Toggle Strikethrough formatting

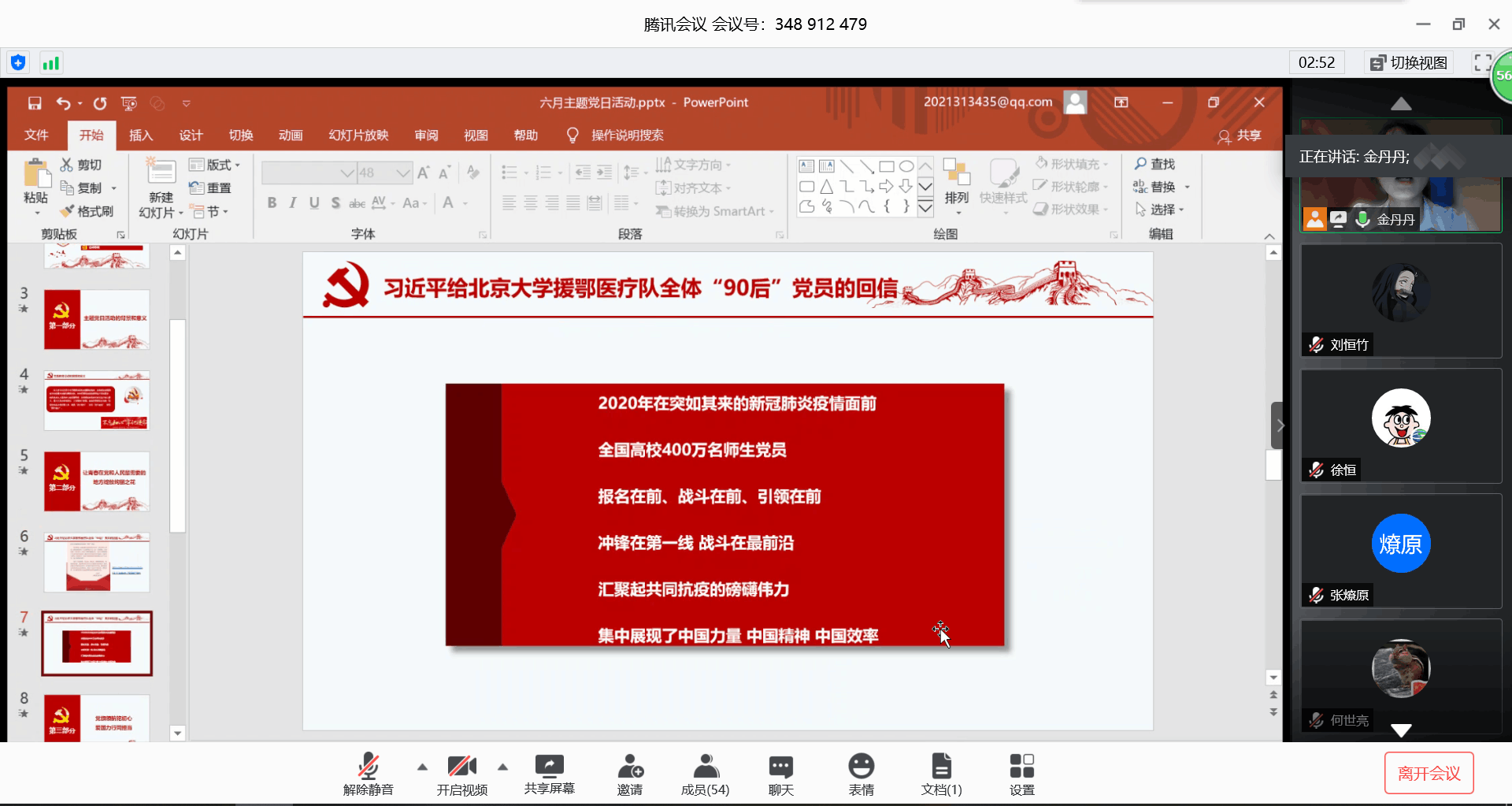[x=357, y=203]
